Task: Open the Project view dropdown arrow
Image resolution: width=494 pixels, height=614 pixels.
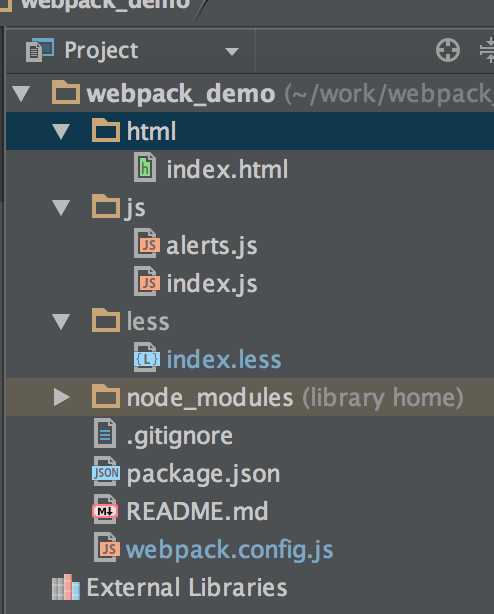Action: tap(232, 51)
